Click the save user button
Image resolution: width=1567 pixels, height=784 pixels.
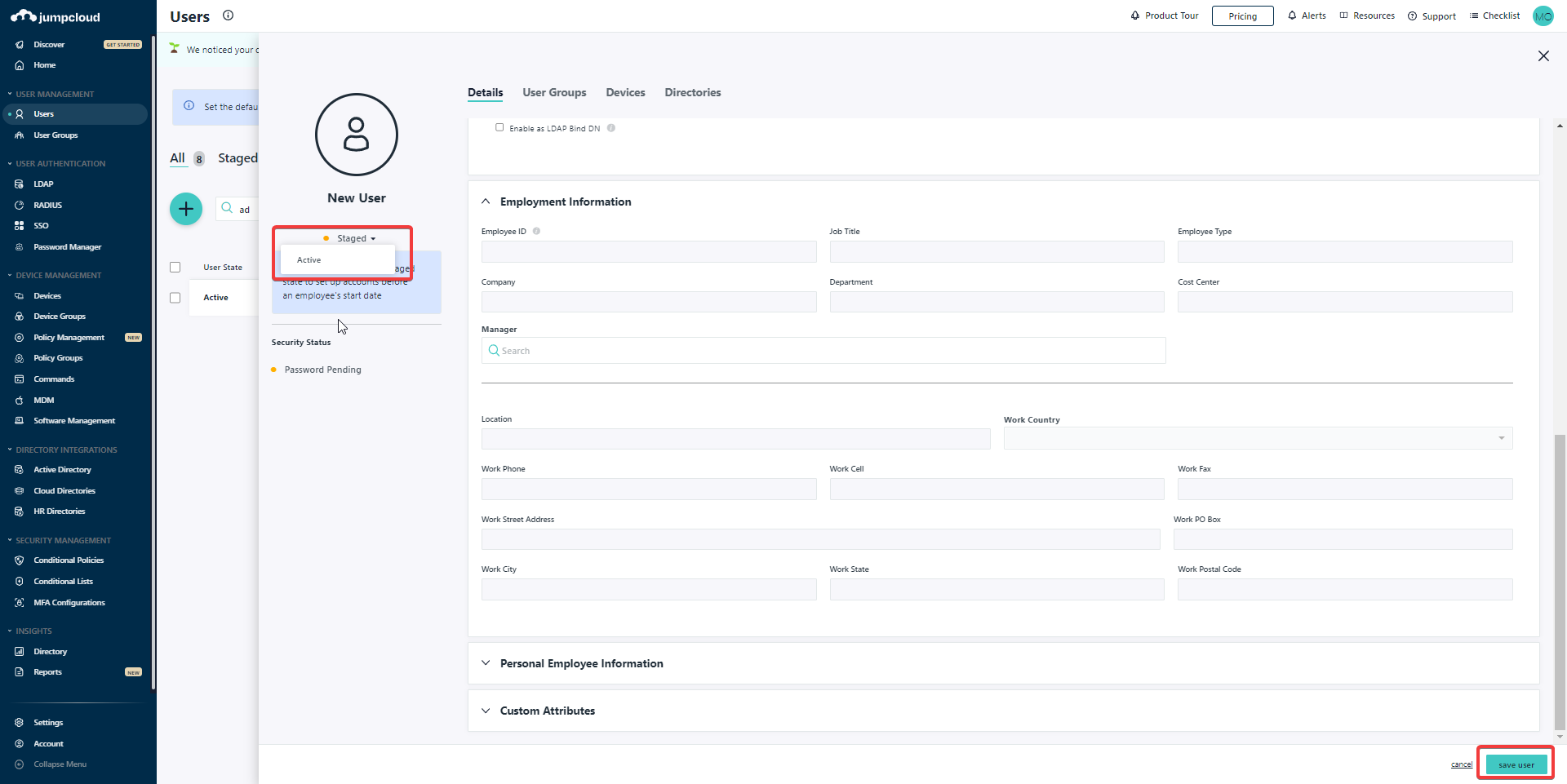[x=1516, y=764]
